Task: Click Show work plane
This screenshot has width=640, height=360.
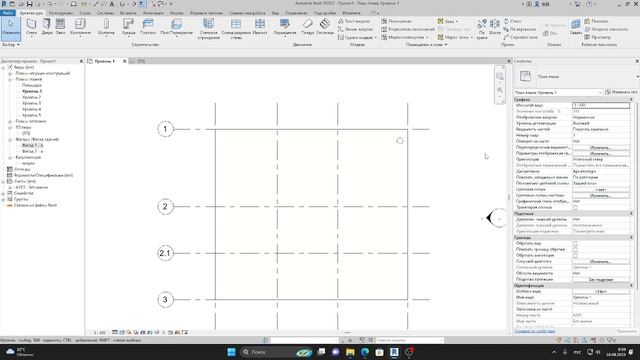Action: [x=596, y=21]
